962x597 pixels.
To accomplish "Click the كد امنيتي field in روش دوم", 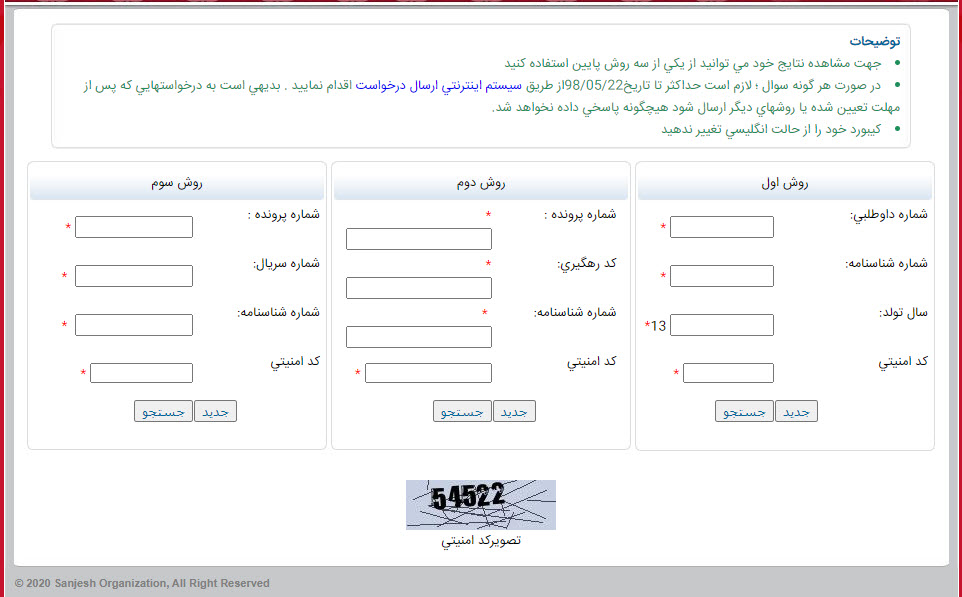I will click(428, 373).
